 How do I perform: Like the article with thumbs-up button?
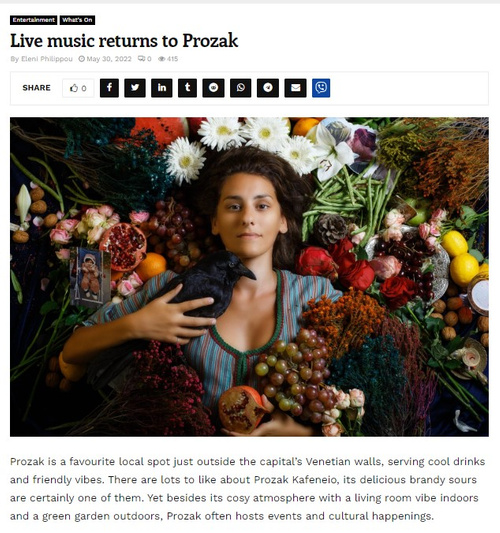[x=78, y=88]
